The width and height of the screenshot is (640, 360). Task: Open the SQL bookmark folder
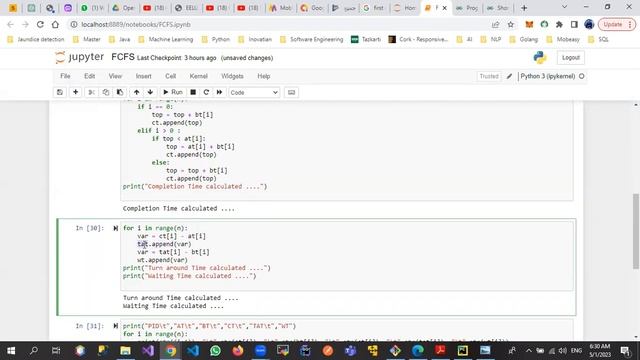click(x=599, y=40)
